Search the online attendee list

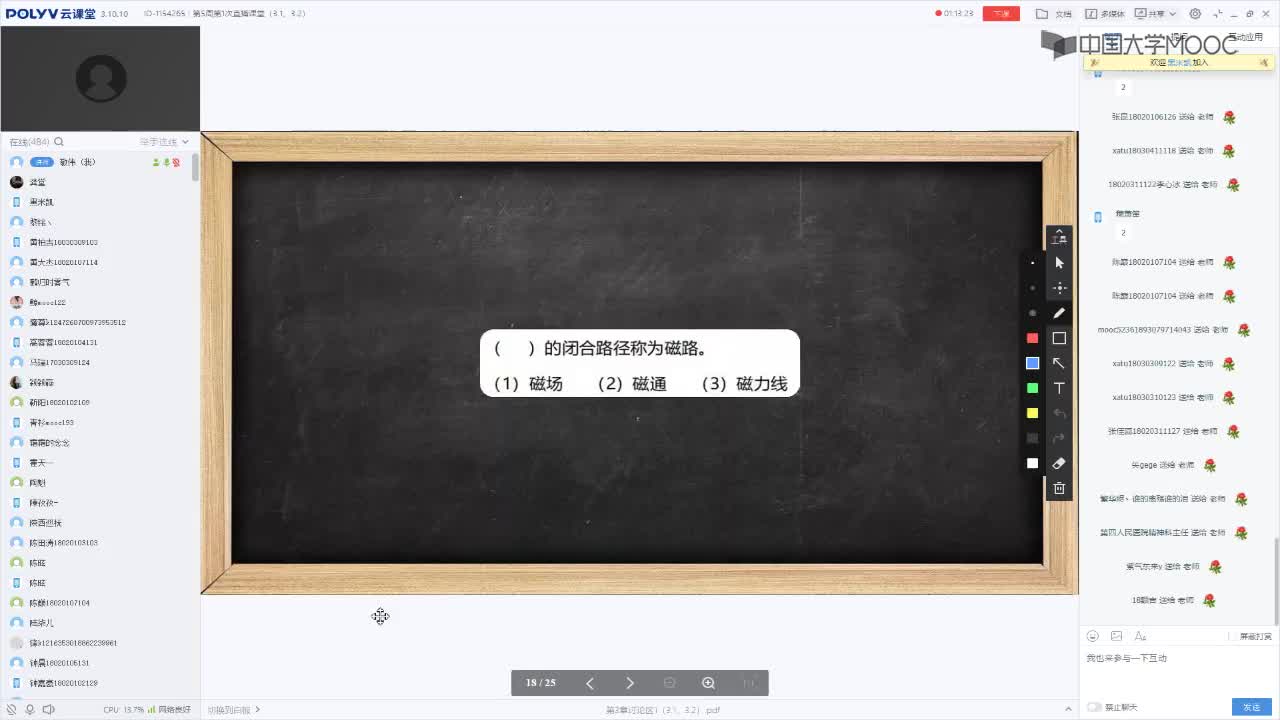tap(59, 142)
